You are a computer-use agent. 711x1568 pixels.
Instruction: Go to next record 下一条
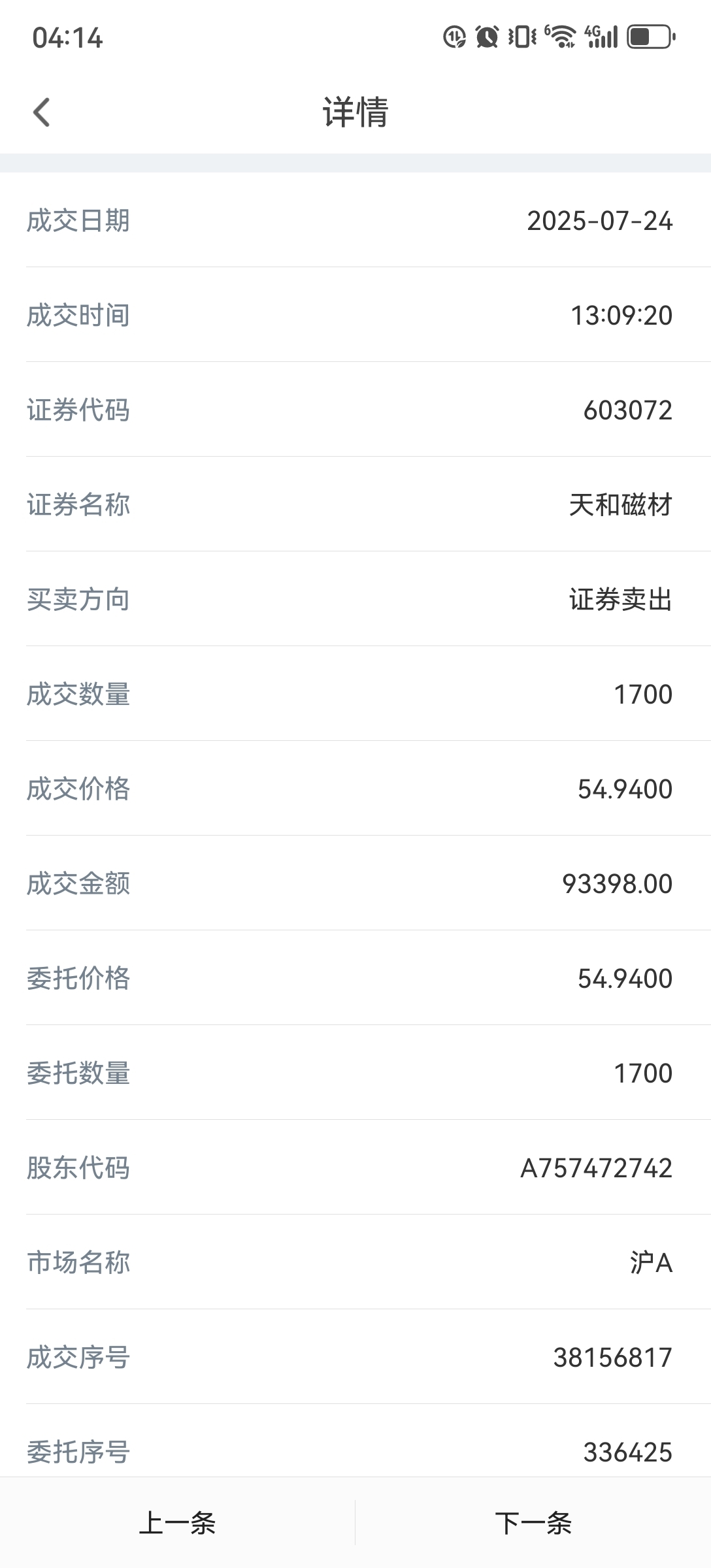click(x=533, y=1522)
